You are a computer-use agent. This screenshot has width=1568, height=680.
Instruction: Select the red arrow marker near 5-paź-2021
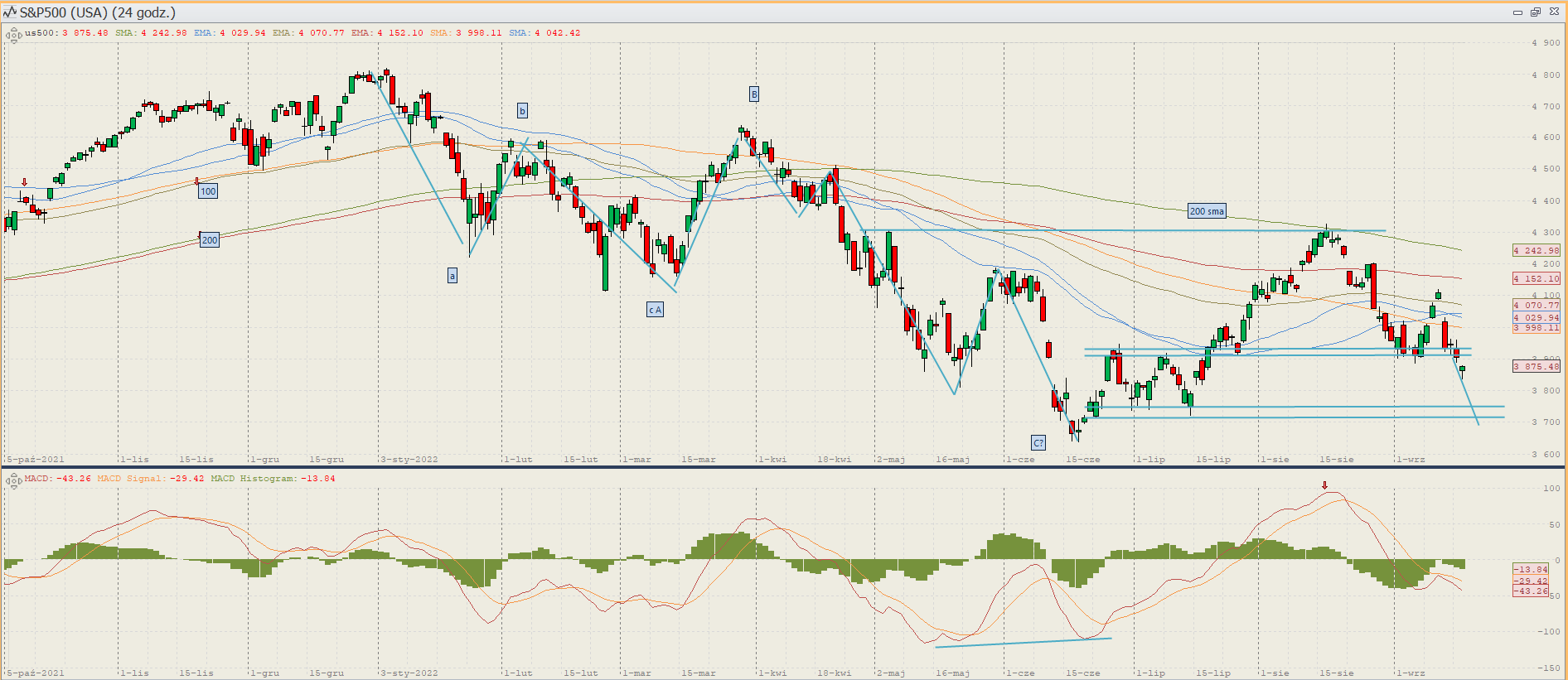pyautogui.click(x=25, y=182)
